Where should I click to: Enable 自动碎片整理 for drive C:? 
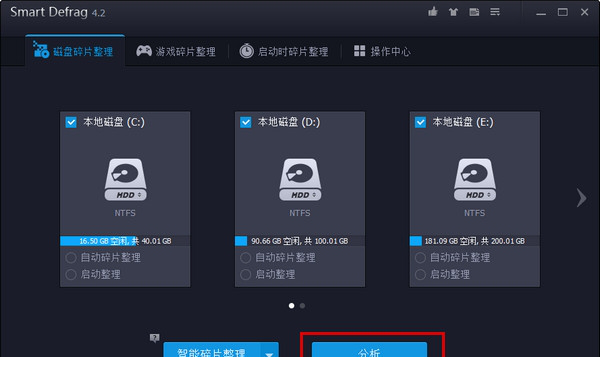click(x=71, y=258)
